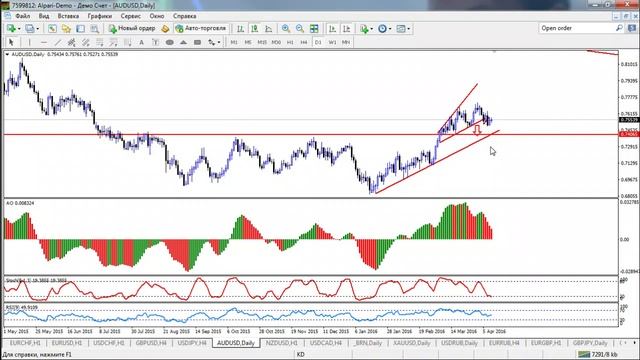Screen dimensions: 640x360
Task: Switch to D1 timeframe
Action: pos(318,42)
